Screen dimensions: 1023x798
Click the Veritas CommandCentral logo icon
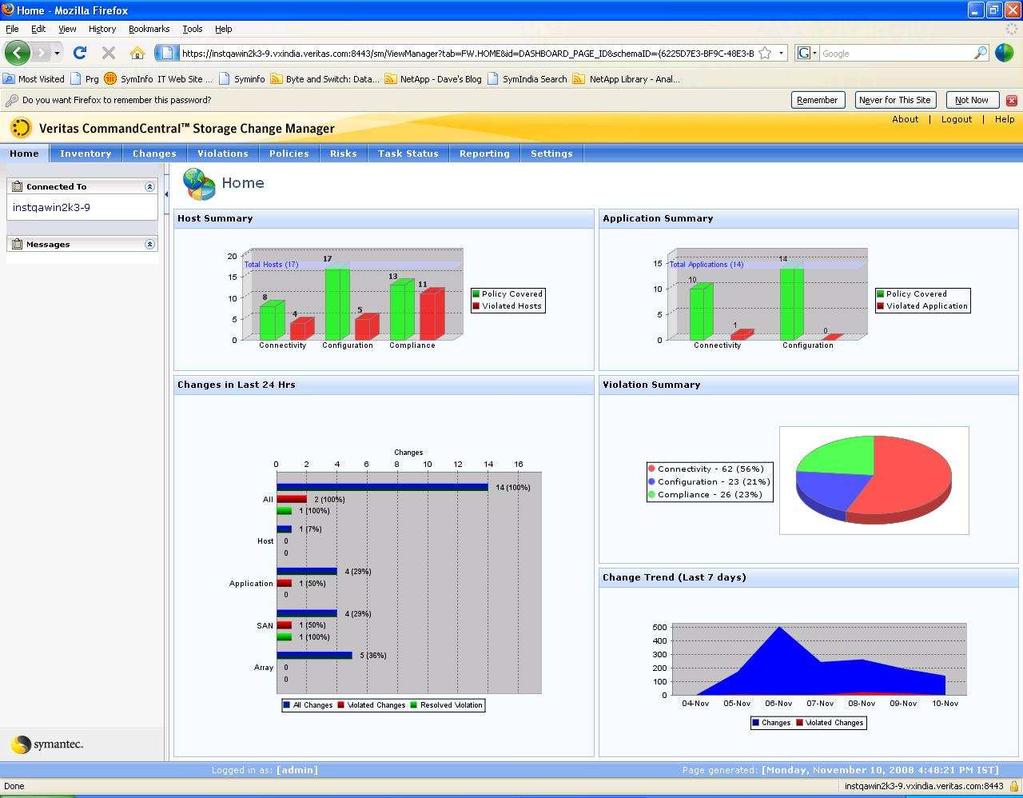tap(20, 128)
